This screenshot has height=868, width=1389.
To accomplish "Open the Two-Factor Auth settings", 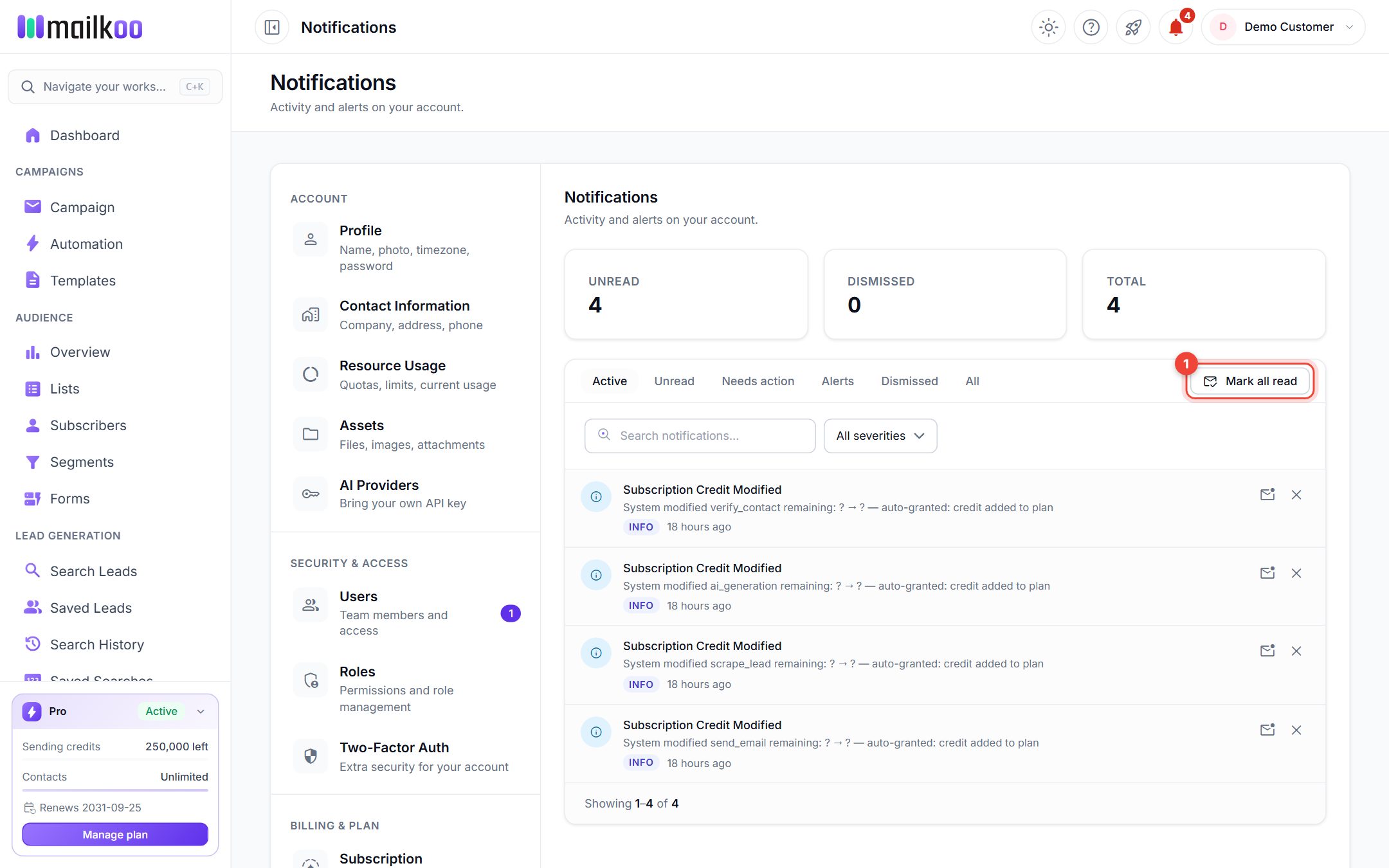I will [405, 756].
